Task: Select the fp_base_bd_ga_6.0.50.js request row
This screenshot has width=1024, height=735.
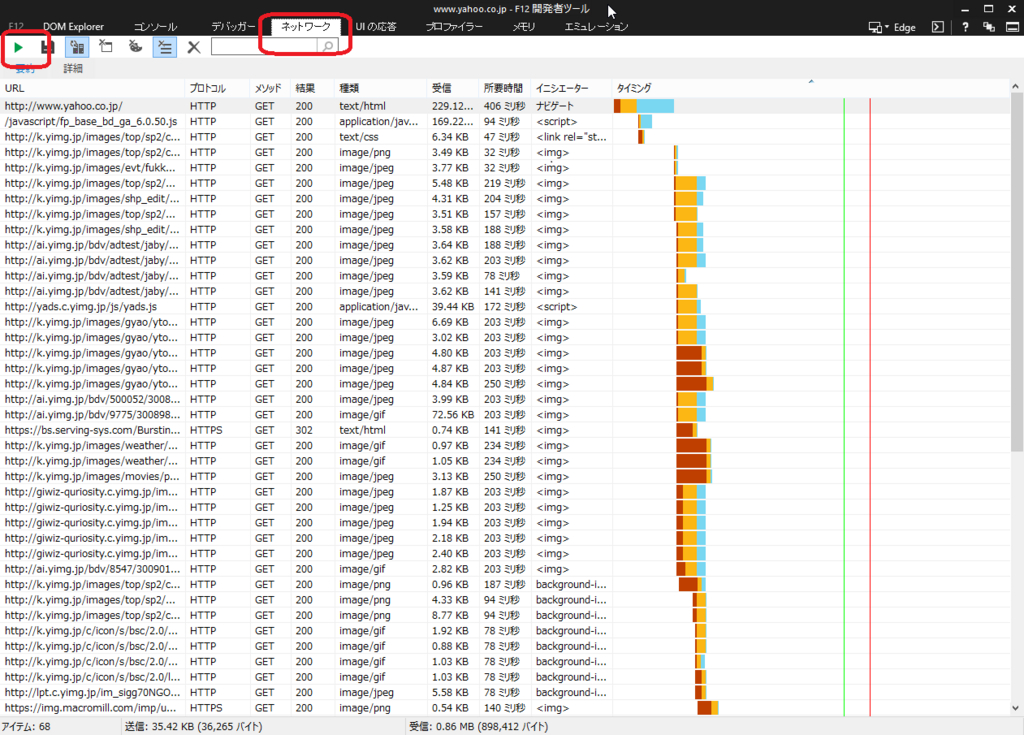Action: [x=504, y=122]
